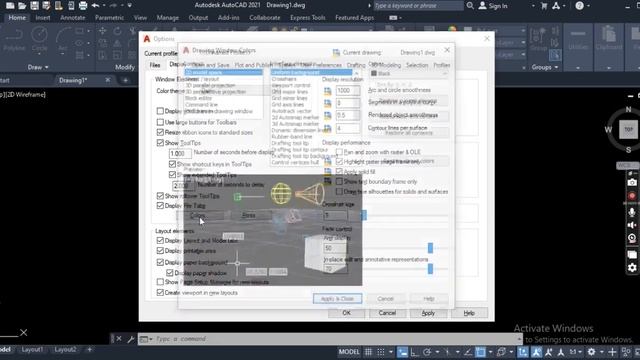Click Cancel in the Options dialog
The image size is (640, 360).
[x=387, y=313]
